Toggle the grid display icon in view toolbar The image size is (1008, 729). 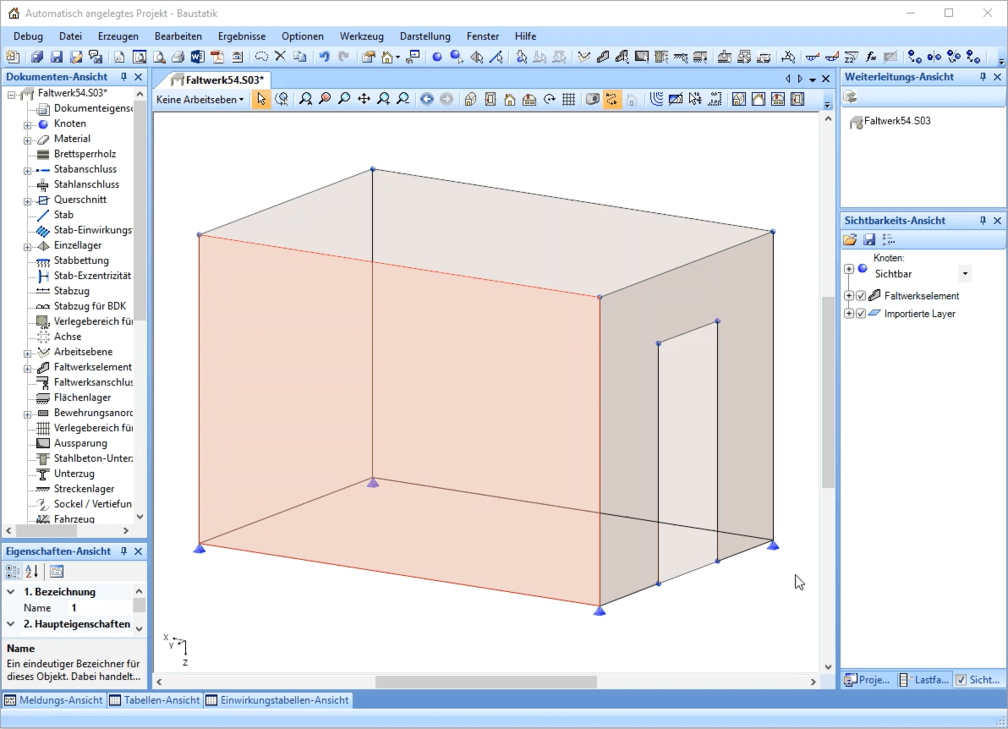coord(568,99)
